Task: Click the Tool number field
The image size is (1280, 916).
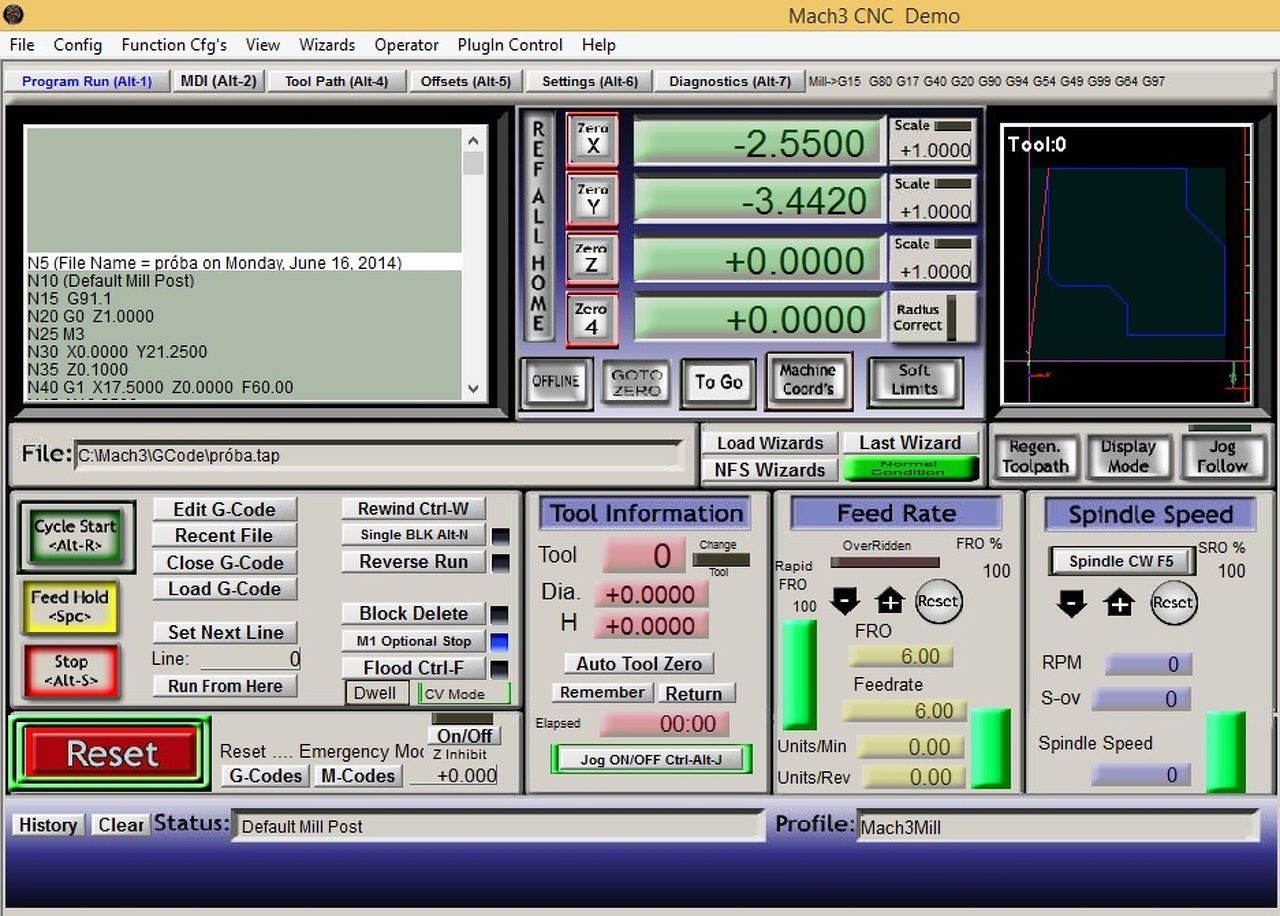Action: (644, 555)
